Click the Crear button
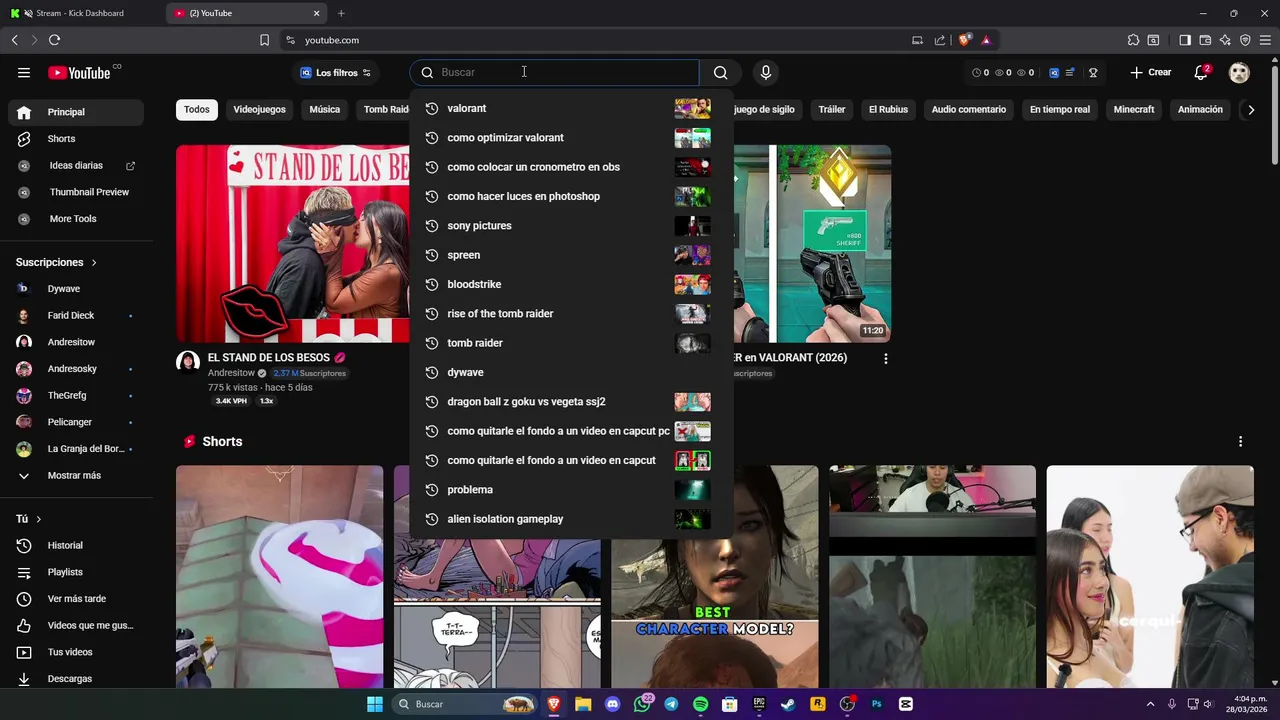Viewport: 1280px width, 720px height. (x=1151, y=72)
